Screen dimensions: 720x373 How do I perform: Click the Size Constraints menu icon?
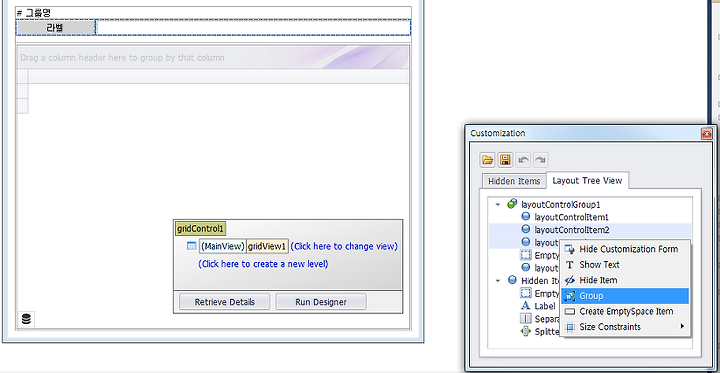570,327
